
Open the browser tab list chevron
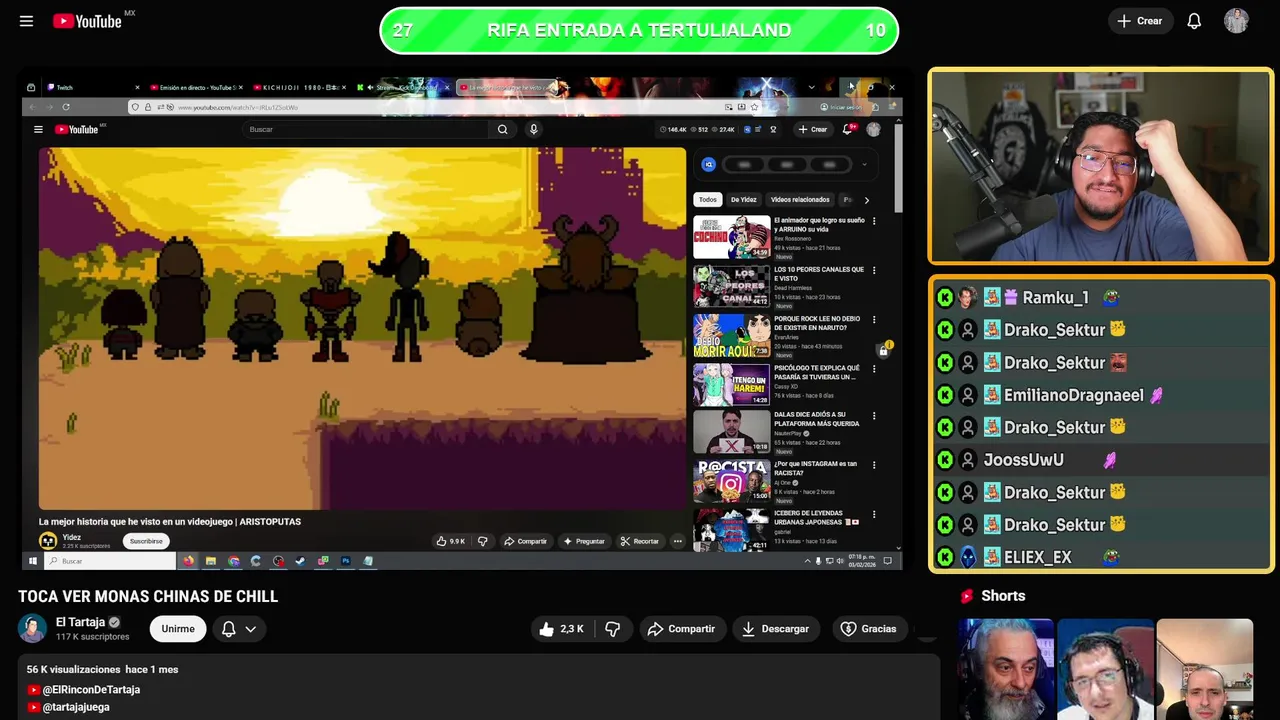(x=811, y=88)
